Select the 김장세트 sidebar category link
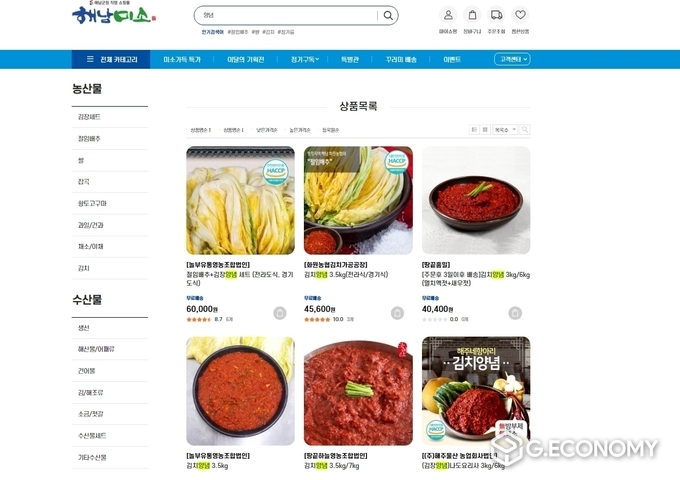This screenshot has width=680, height=480. point(89,117)
